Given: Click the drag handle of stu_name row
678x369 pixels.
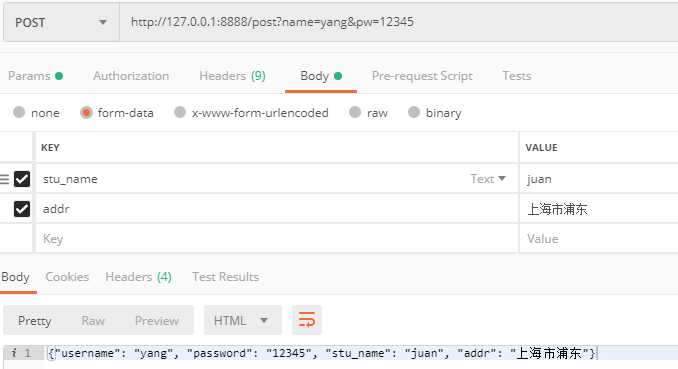Looking at the screenshot, I should [x=4, y=179].
